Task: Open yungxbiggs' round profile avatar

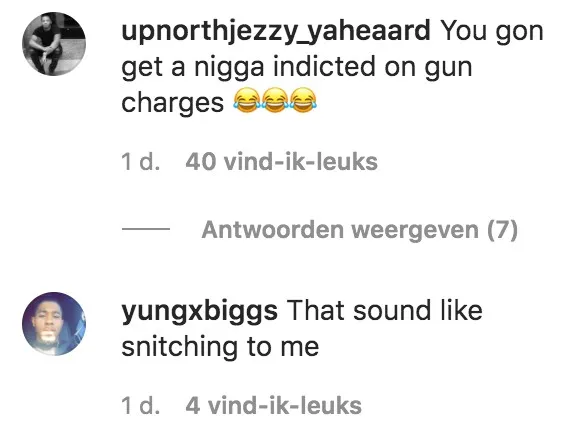Action: click(54, 324)
